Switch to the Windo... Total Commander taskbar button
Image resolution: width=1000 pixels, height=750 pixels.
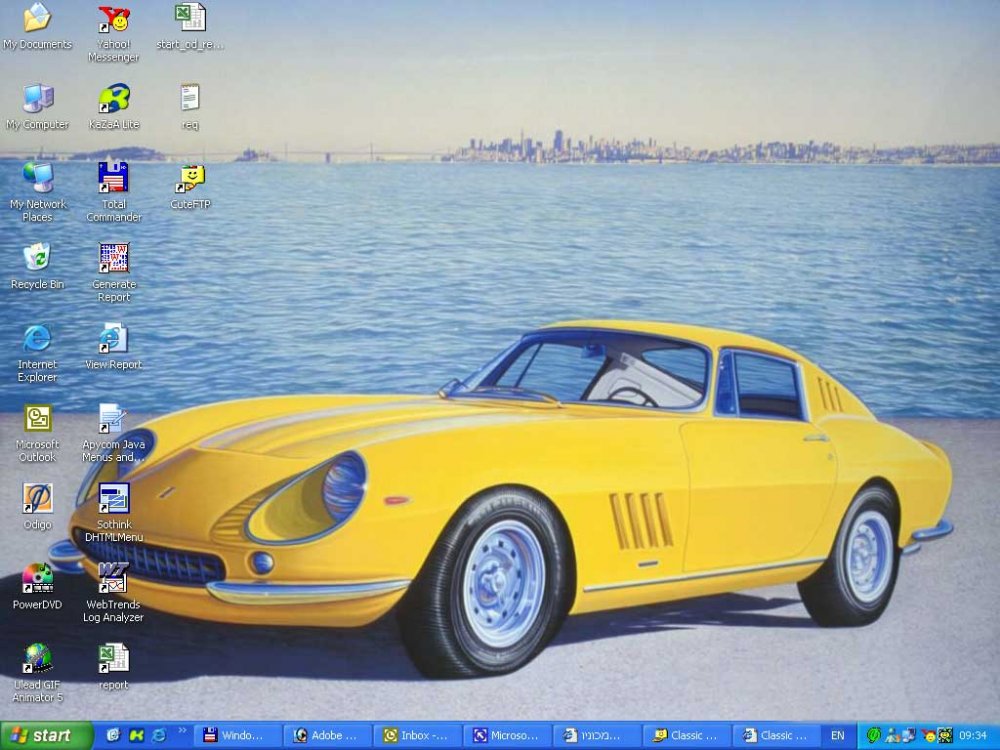(x=237, y=735)
